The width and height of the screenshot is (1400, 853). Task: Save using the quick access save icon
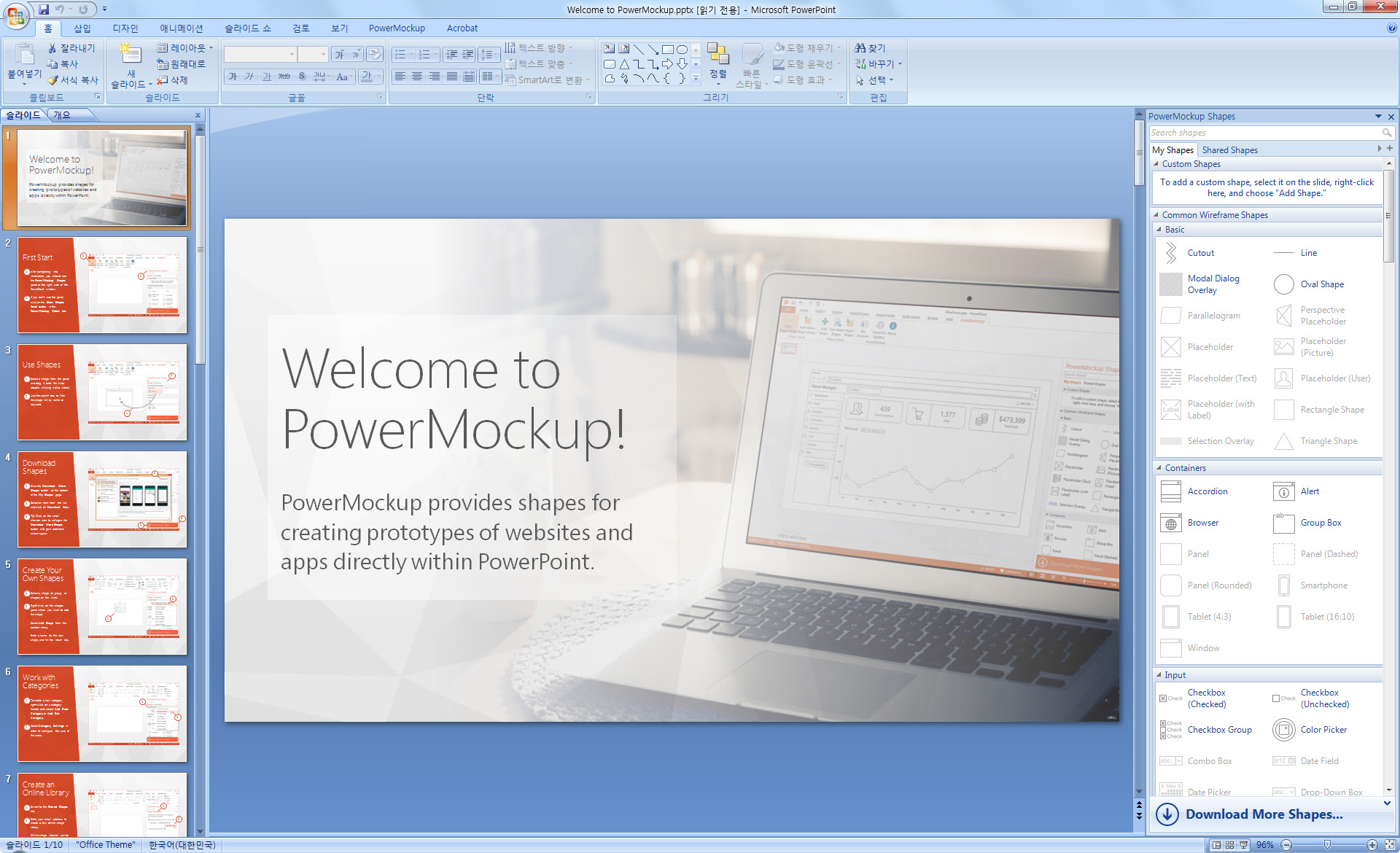(44, 9)
